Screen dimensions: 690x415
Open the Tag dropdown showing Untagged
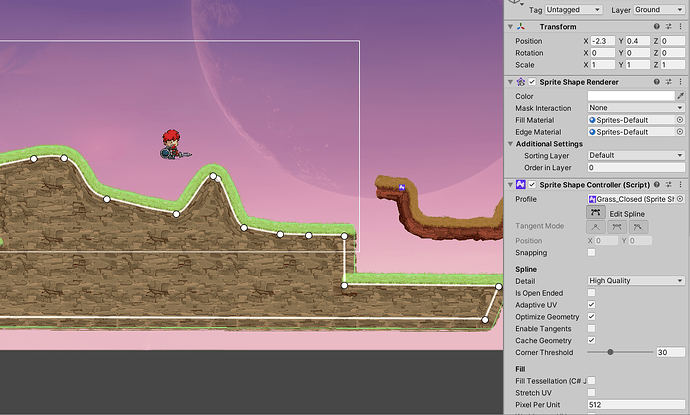point(573,9)
